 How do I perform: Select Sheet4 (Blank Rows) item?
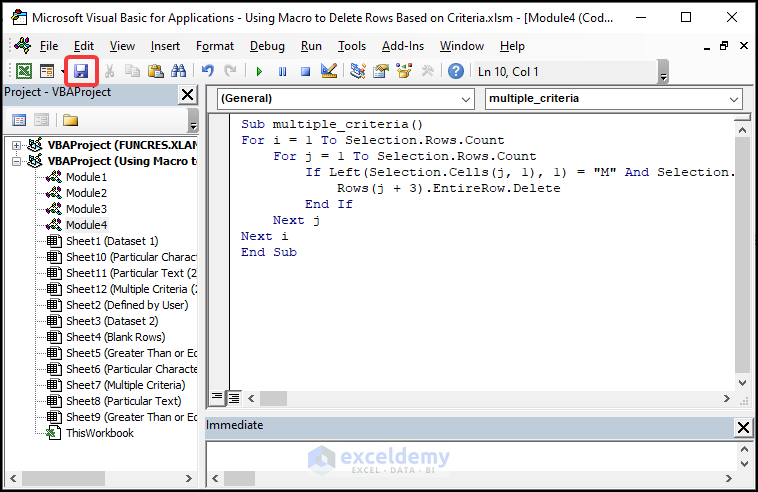coord(116,337)
